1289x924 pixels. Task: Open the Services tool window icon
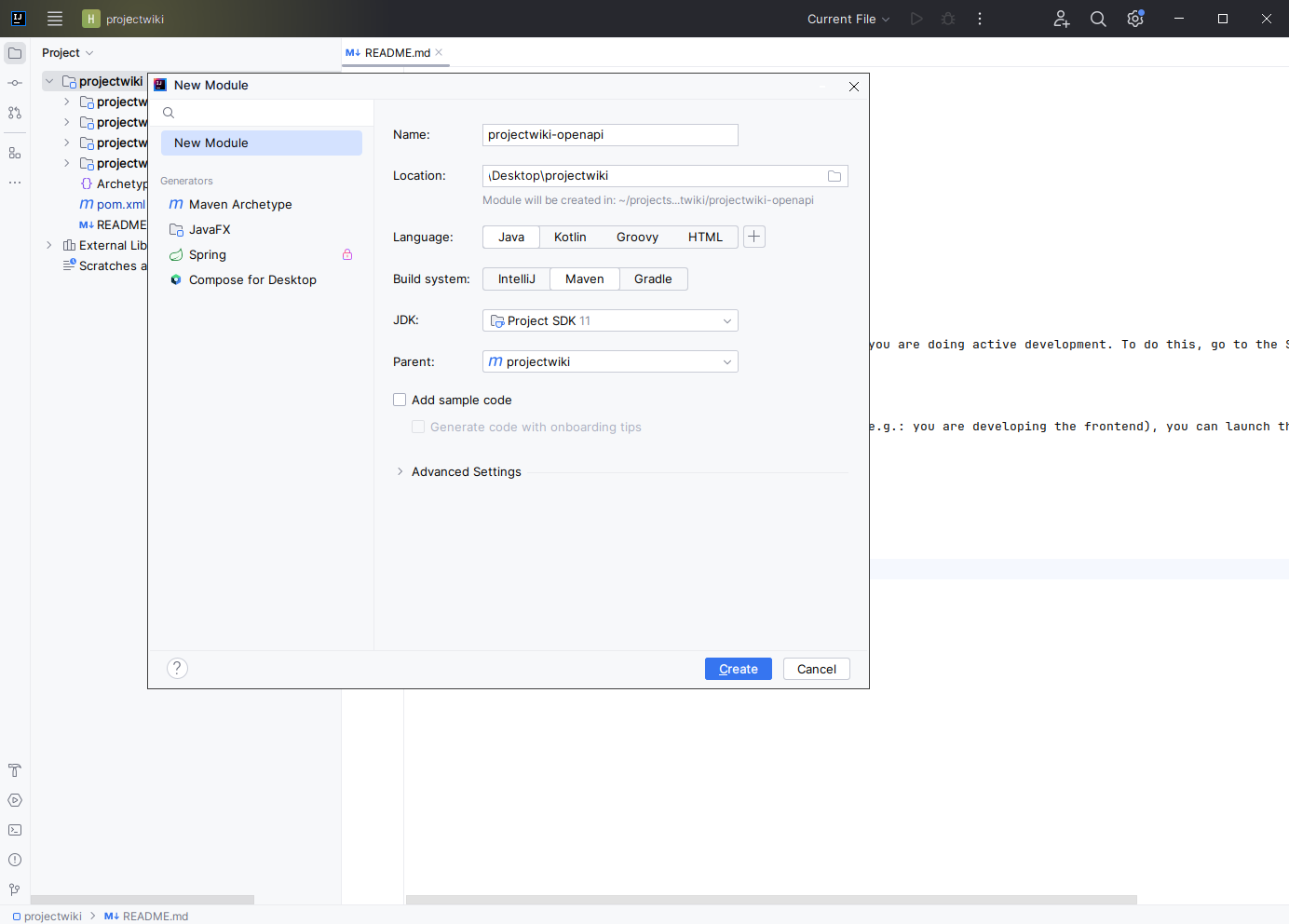pyautogui.click(x=15, y=800)
